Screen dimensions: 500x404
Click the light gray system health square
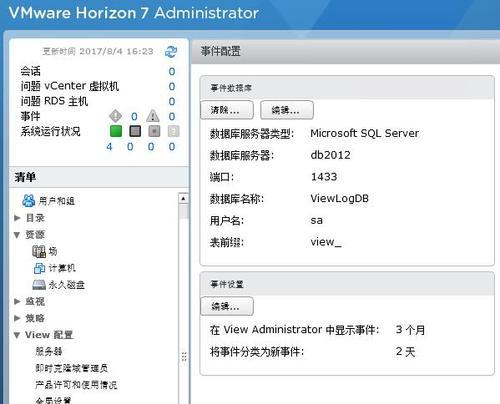pyautogui.click(x=154, y=131)
